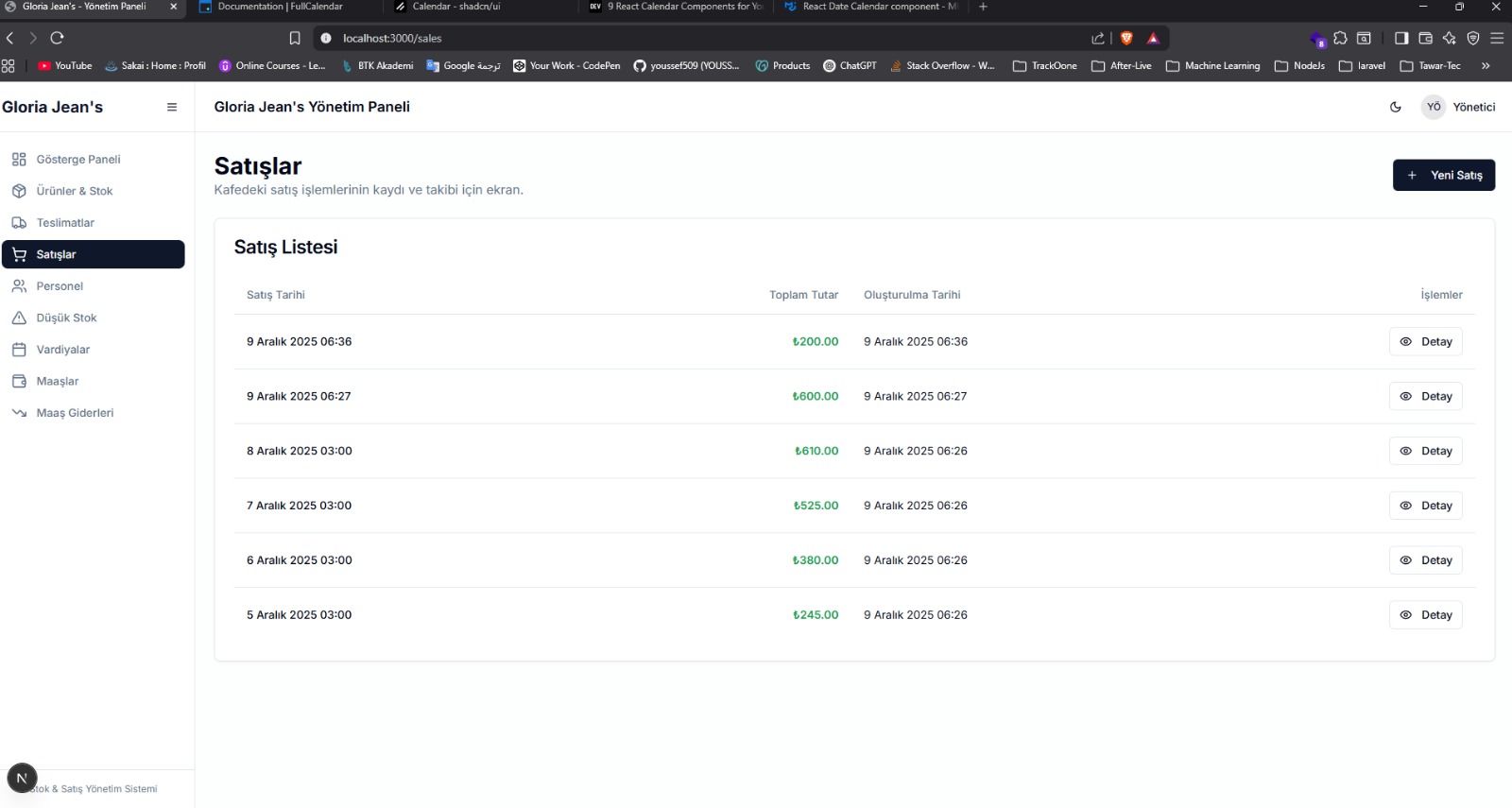Switch to 9 React Calendar Components tab
The image size is (1512, 808).
coord(677,7)
